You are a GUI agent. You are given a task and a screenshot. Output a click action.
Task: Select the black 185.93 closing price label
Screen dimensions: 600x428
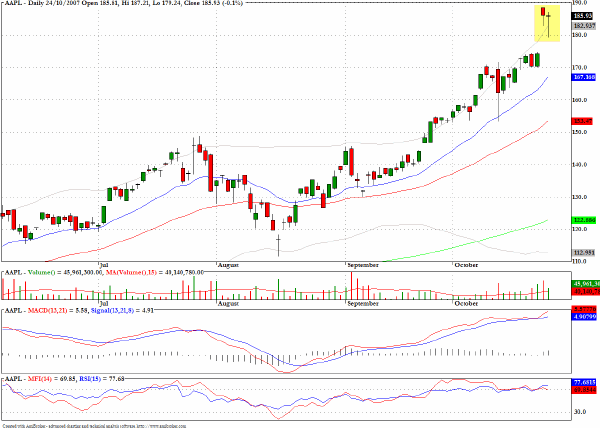tap(582, 16)
